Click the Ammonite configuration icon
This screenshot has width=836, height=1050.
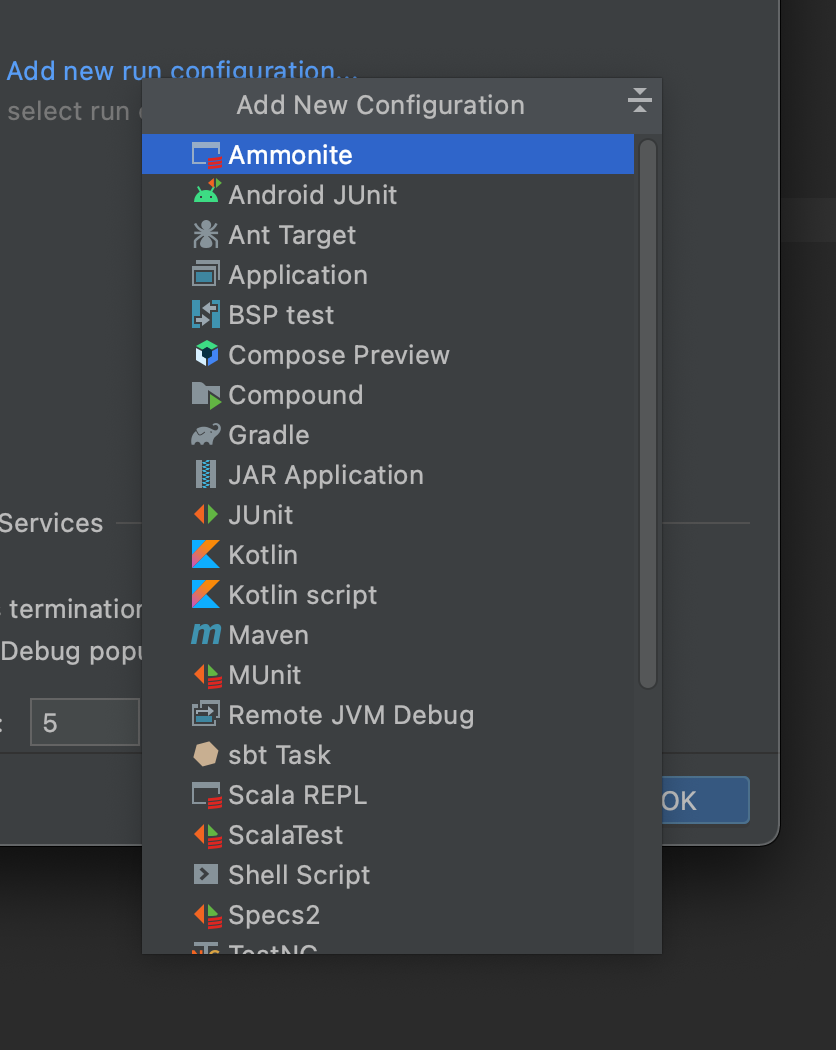pos(206,155)
